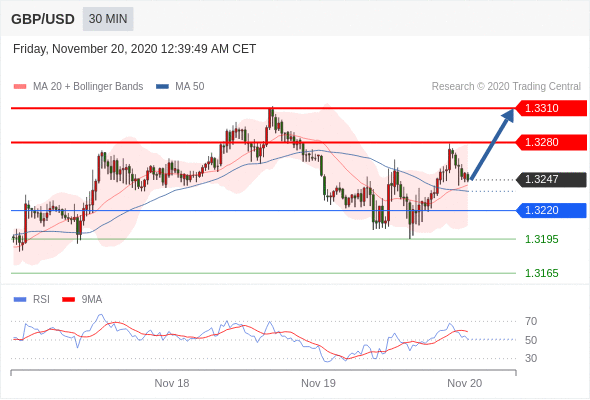Click the 1.3247 current price tag
The width and height of the screenshot is (590, 400).
pos(551,179)
